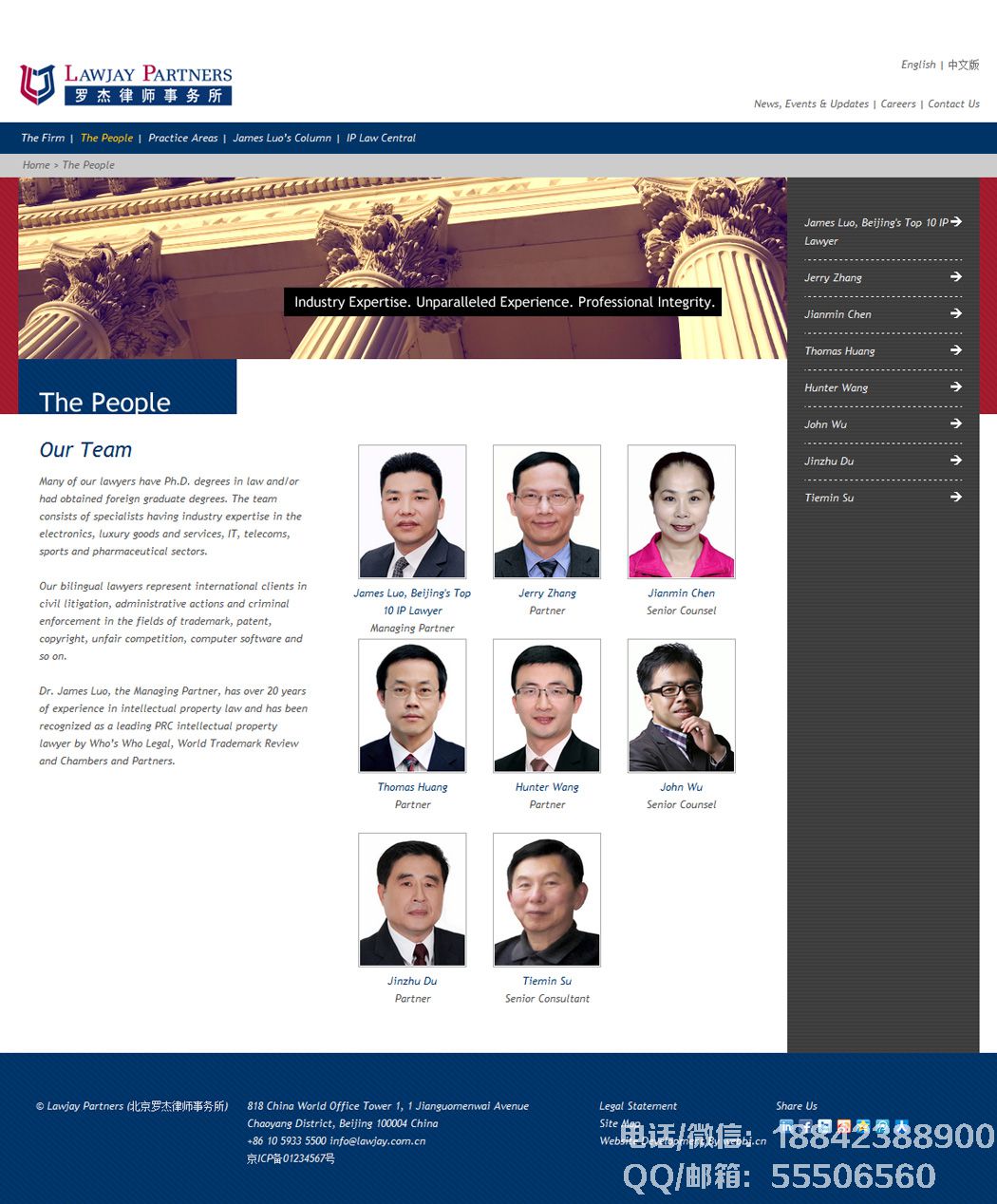The height and width of the screenshot is (1204, 997).
Task: Click arrow beside Jerry Zhang in sidebar
Action: coord(956,276)
